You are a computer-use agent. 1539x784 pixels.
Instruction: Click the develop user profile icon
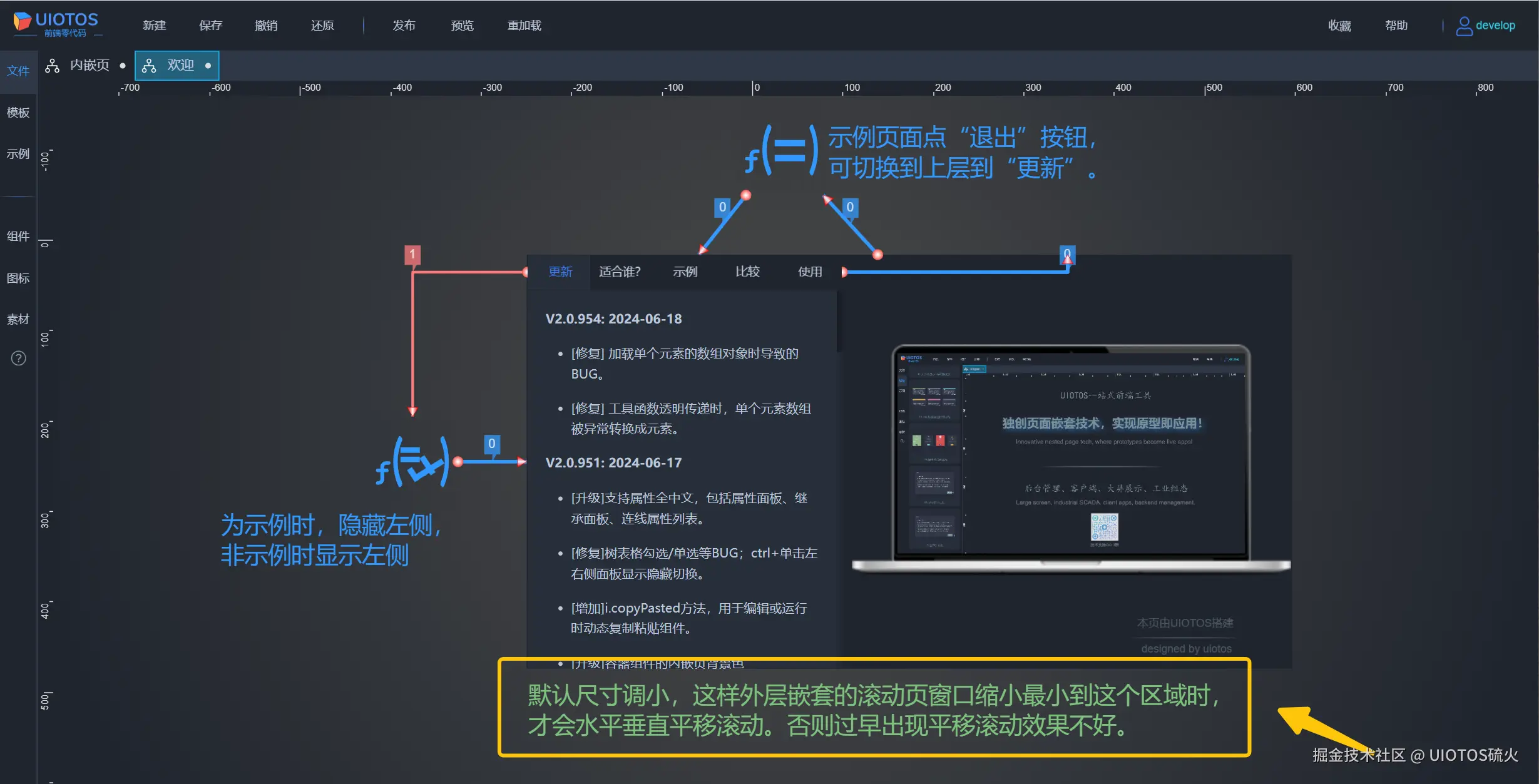(x=1463, y=26)
